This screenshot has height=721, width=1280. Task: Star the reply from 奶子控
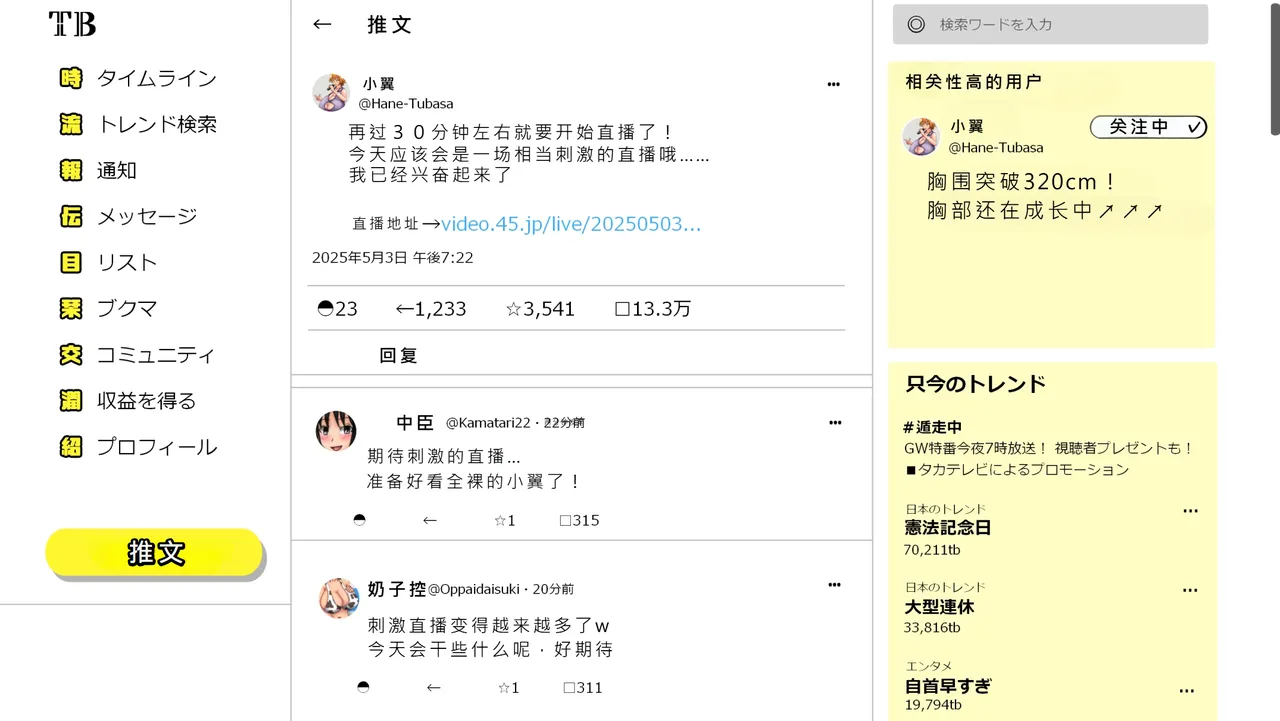tap(504, 687)
